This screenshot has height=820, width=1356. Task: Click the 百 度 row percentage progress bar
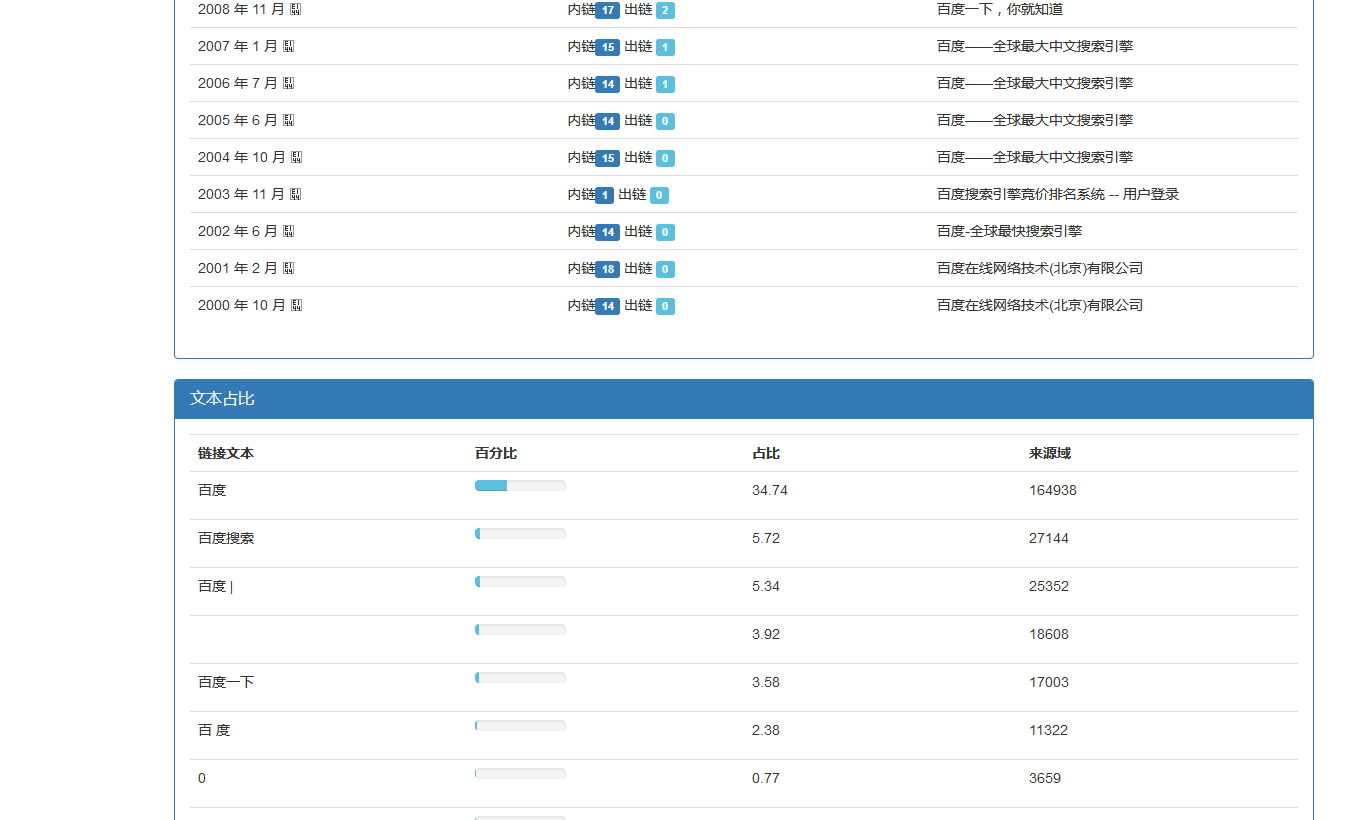click(x=520, y=725)
